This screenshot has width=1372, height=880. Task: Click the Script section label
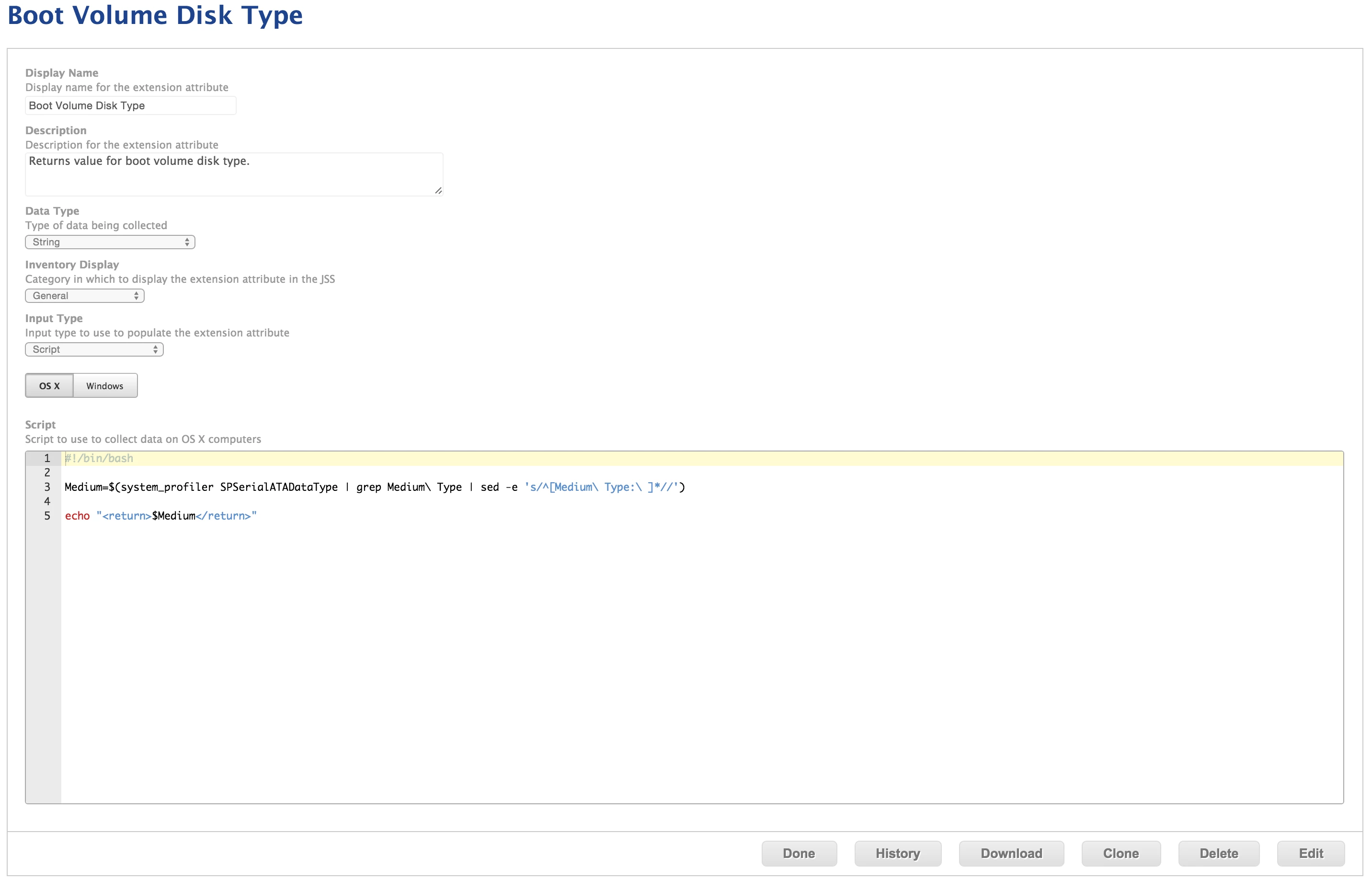(40, 425)
